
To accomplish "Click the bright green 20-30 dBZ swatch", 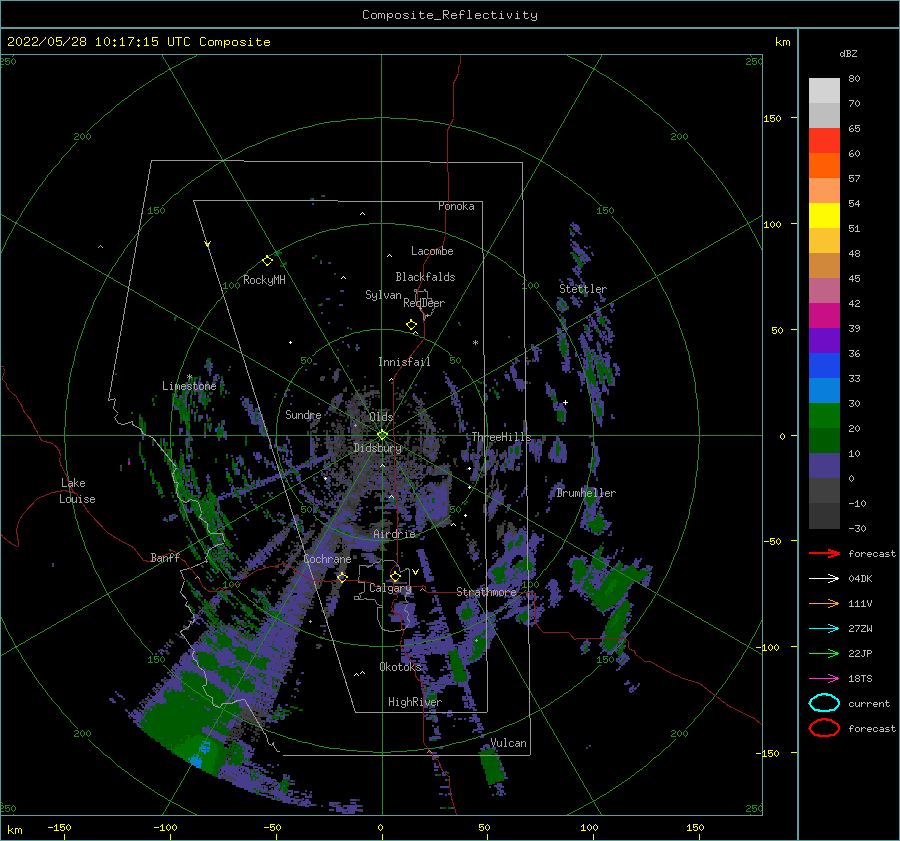I will point(824,416).
